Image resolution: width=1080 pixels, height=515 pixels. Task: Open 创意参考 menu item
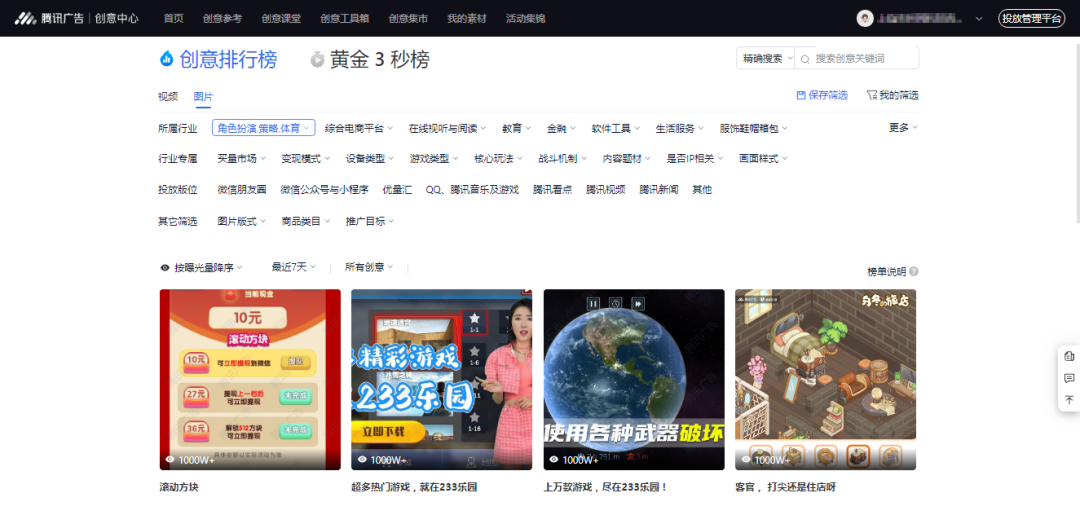click(x=222, y=19)
